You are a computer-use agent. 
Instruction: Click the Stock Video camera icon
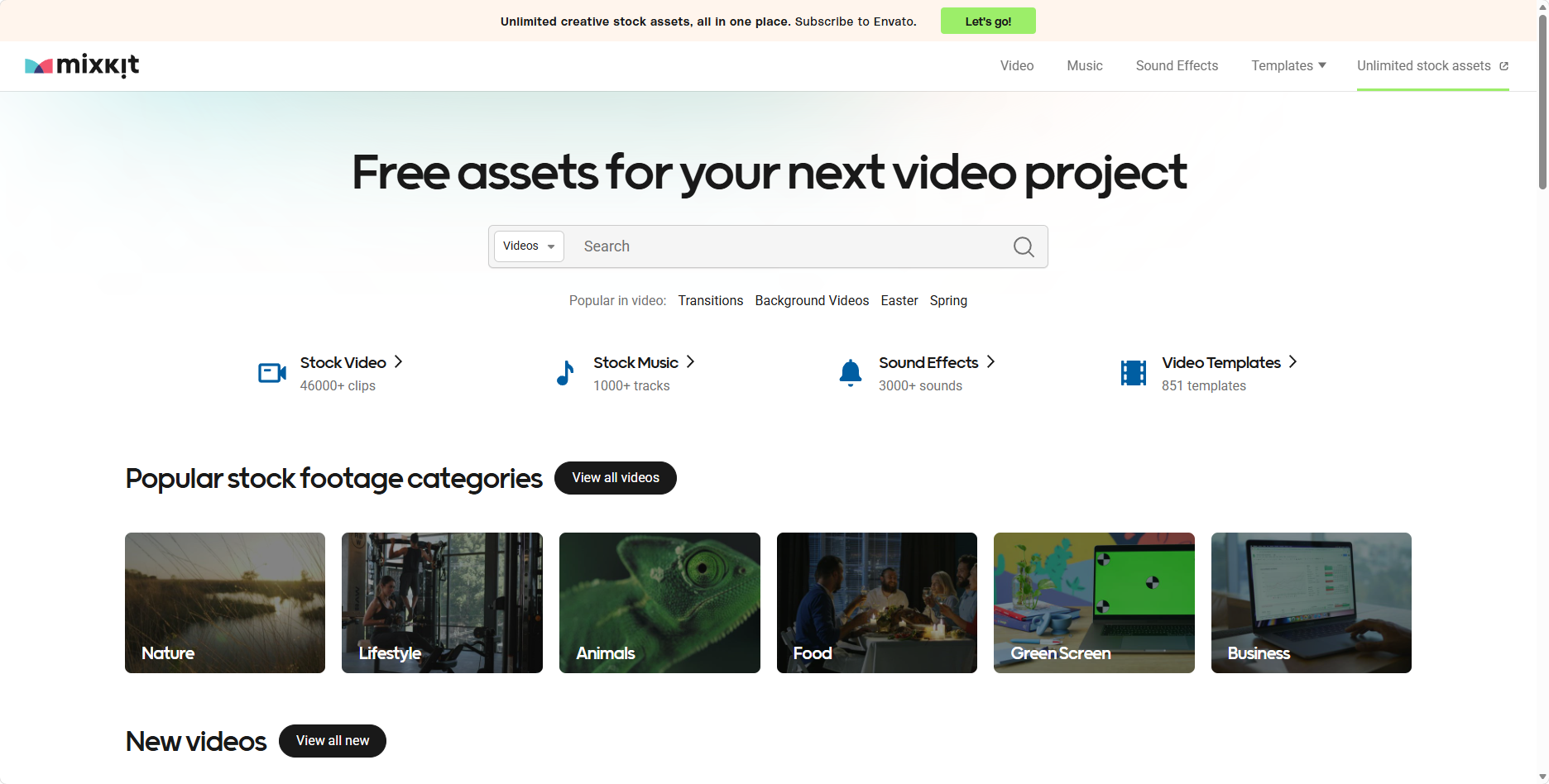coord(272,373)
